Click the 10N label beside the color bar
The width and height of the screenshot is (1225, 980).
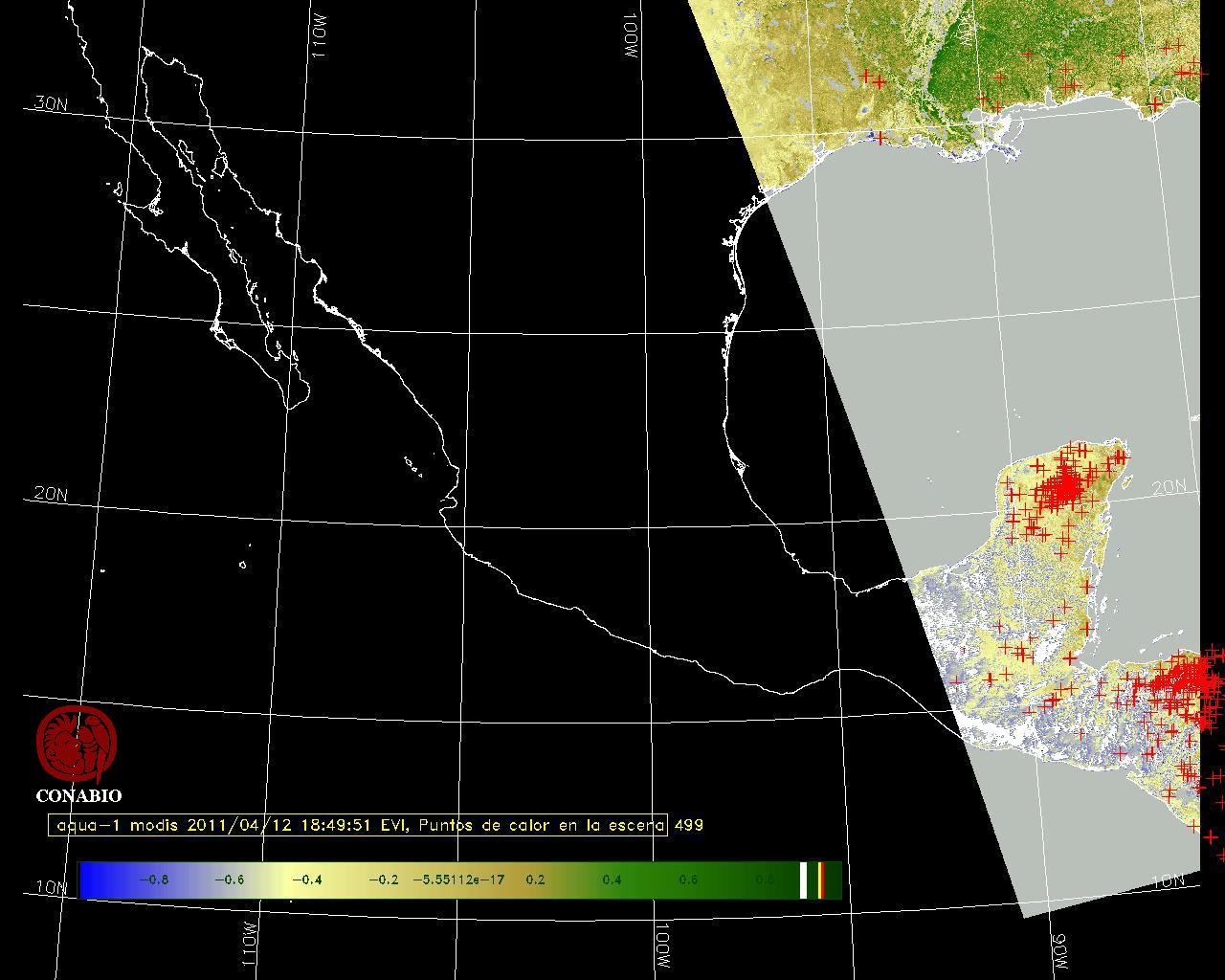(52, 887)
